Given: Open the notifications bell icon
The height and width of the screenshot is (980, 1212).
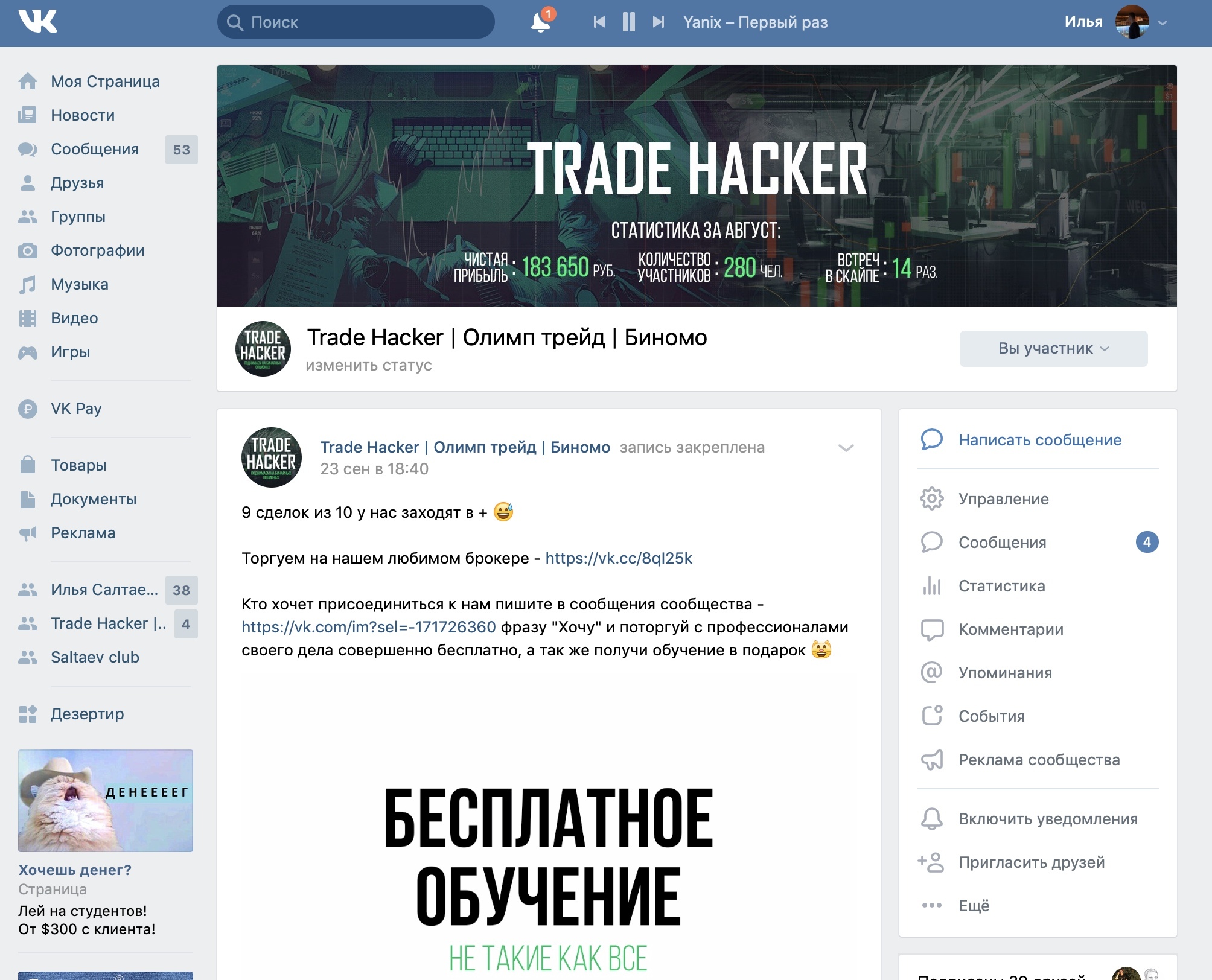Looking at the screenshot, I should point(541,22).
